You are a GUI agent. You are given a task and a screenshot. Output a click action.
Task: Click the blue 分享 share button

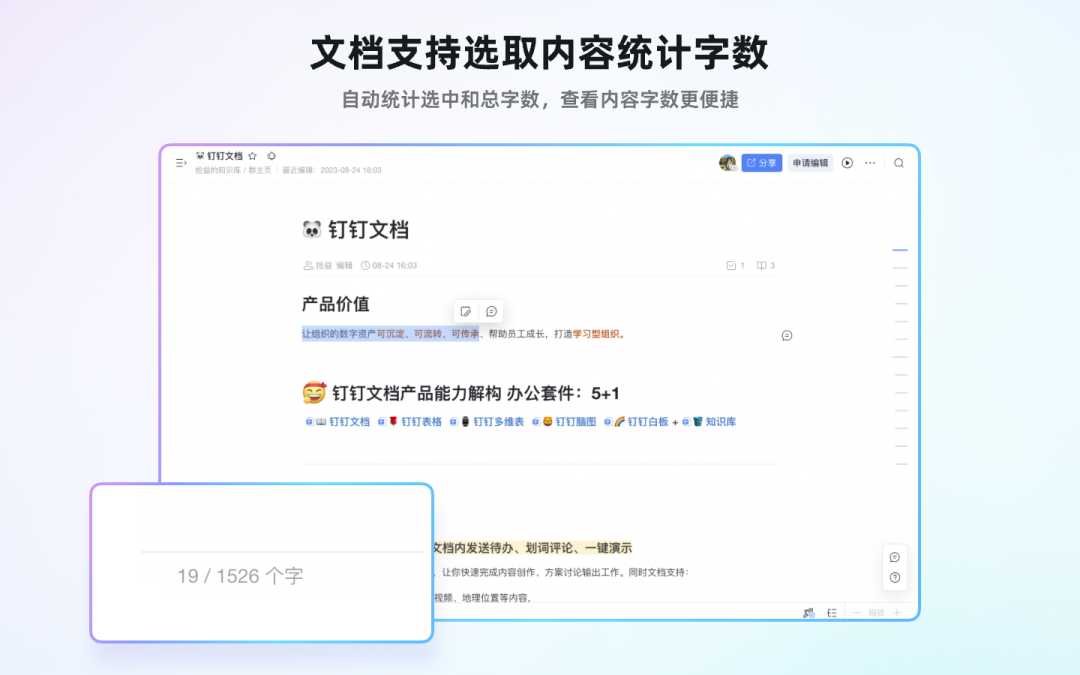tap(761, 163)
